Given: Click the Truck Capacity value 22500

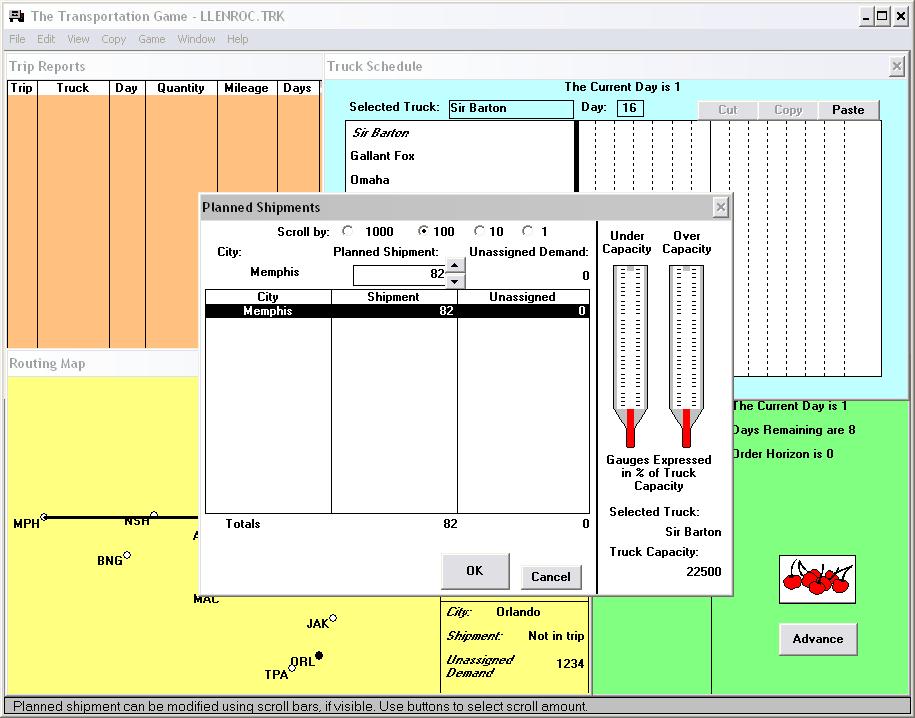Looking at the screenshot, I should pyautogui.click(x=703, y=571).
